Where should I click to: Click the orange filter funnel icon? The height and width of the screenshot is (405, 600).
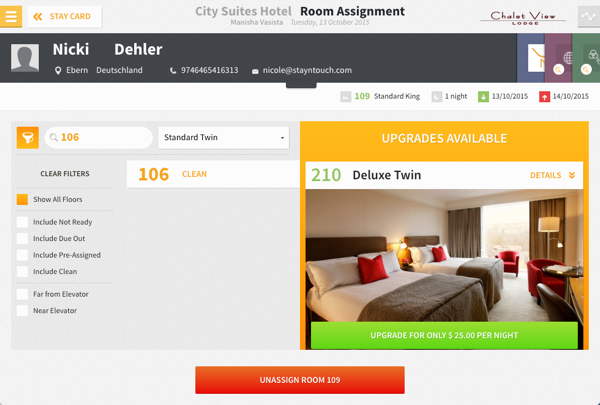[x=28, y=137]
